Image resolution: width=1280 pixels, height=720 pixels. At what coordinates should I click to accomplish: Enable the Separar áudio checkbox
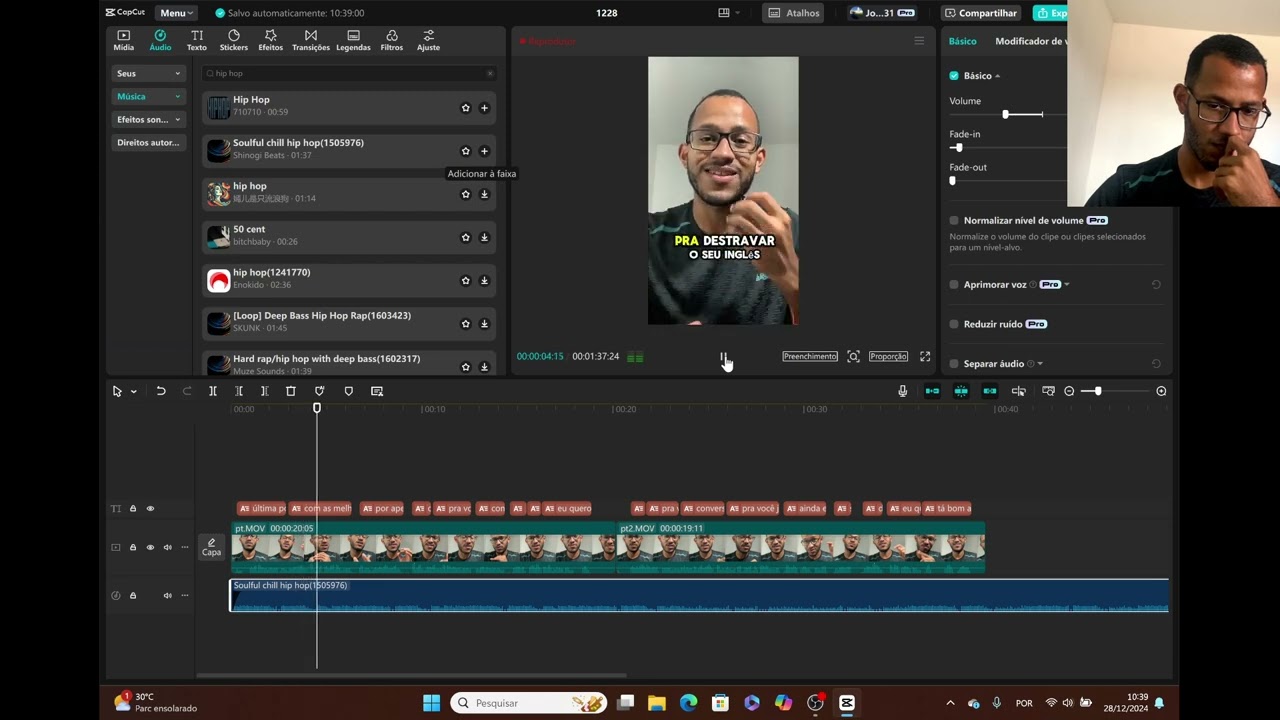(x=954, y=364)
